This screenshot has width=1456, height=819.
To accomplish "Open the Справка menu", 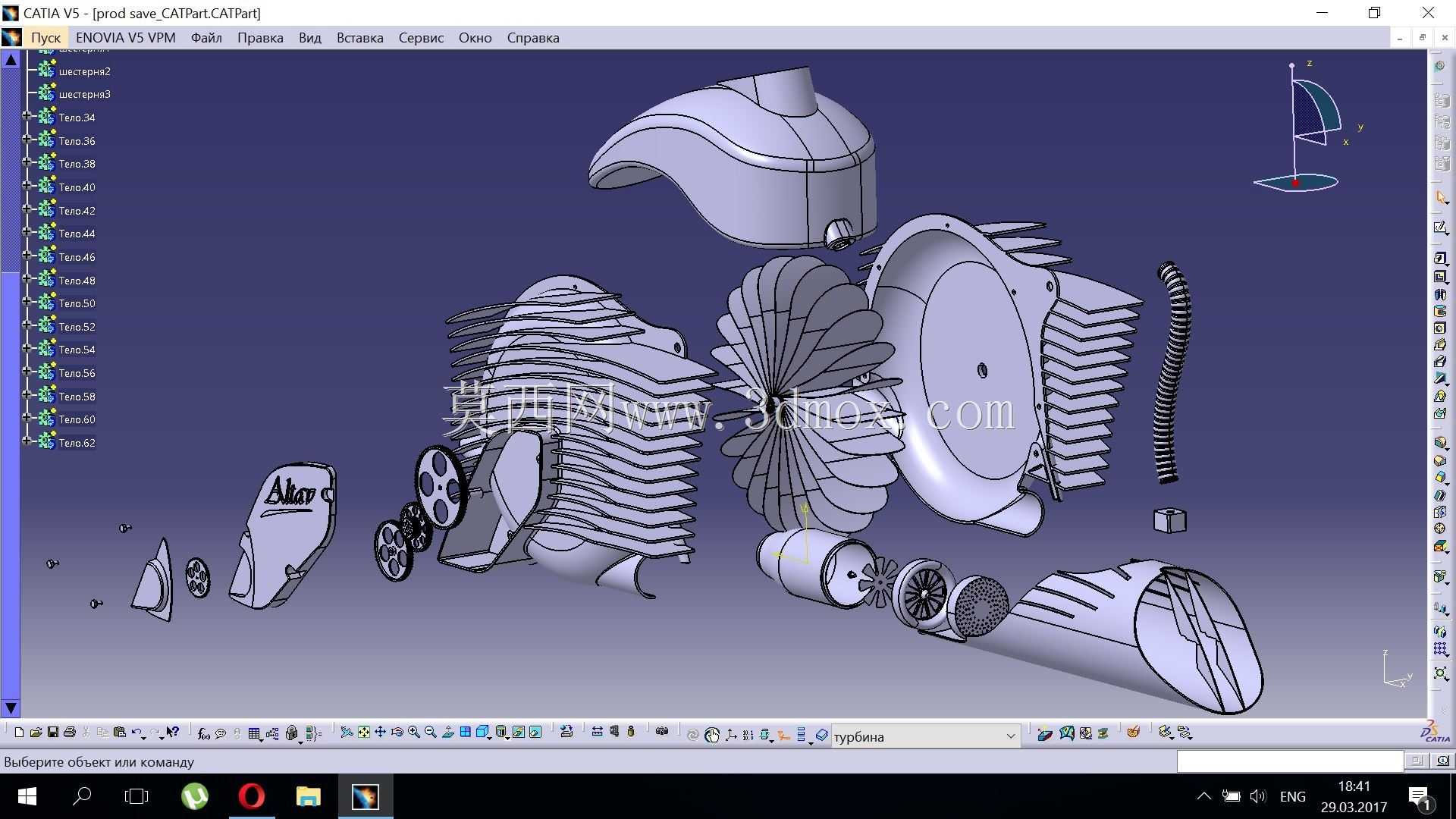I will pos(533,38).
